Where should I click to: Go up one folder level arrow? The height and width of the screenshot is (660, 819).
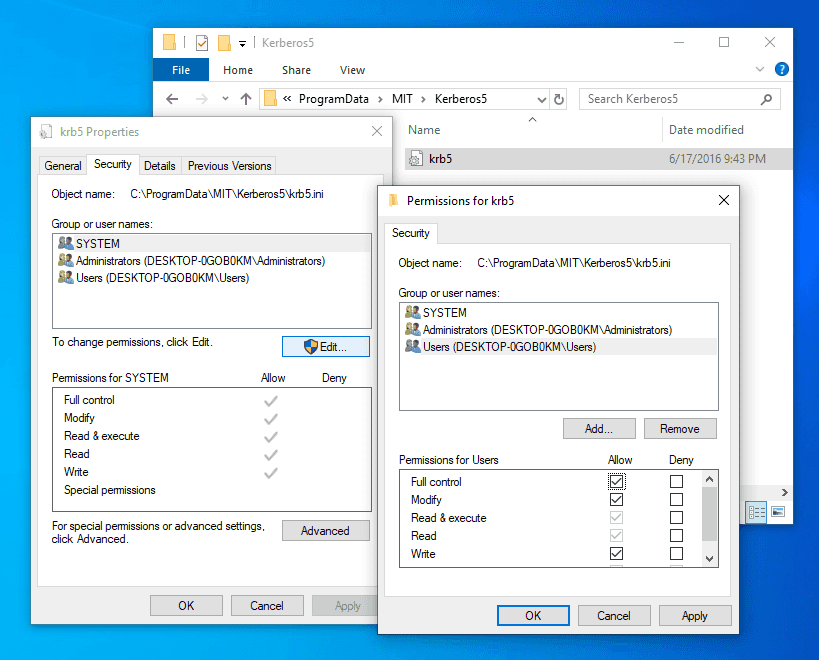pyautogui.click(x=246, y=99)
